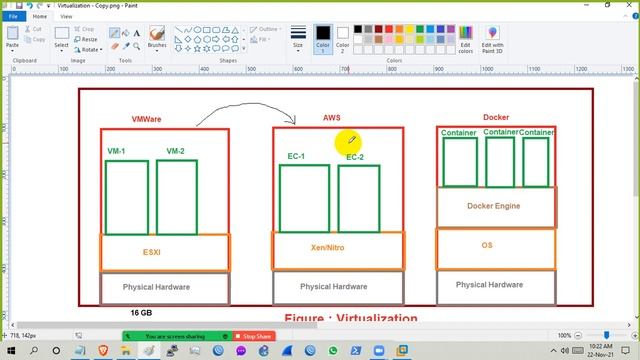The image size is (640, 360).
Task: Select the Fill with color bucket tool
Action: [126, 33]
